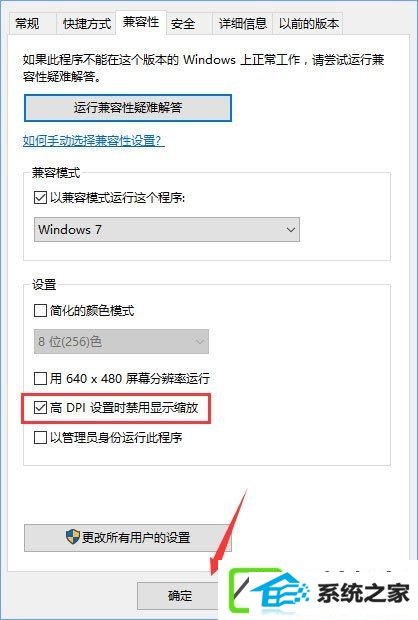Open the Windows 7 compatibility dropdown
The height and width of the screenshot is (620, 418).
tap(167, 229)
